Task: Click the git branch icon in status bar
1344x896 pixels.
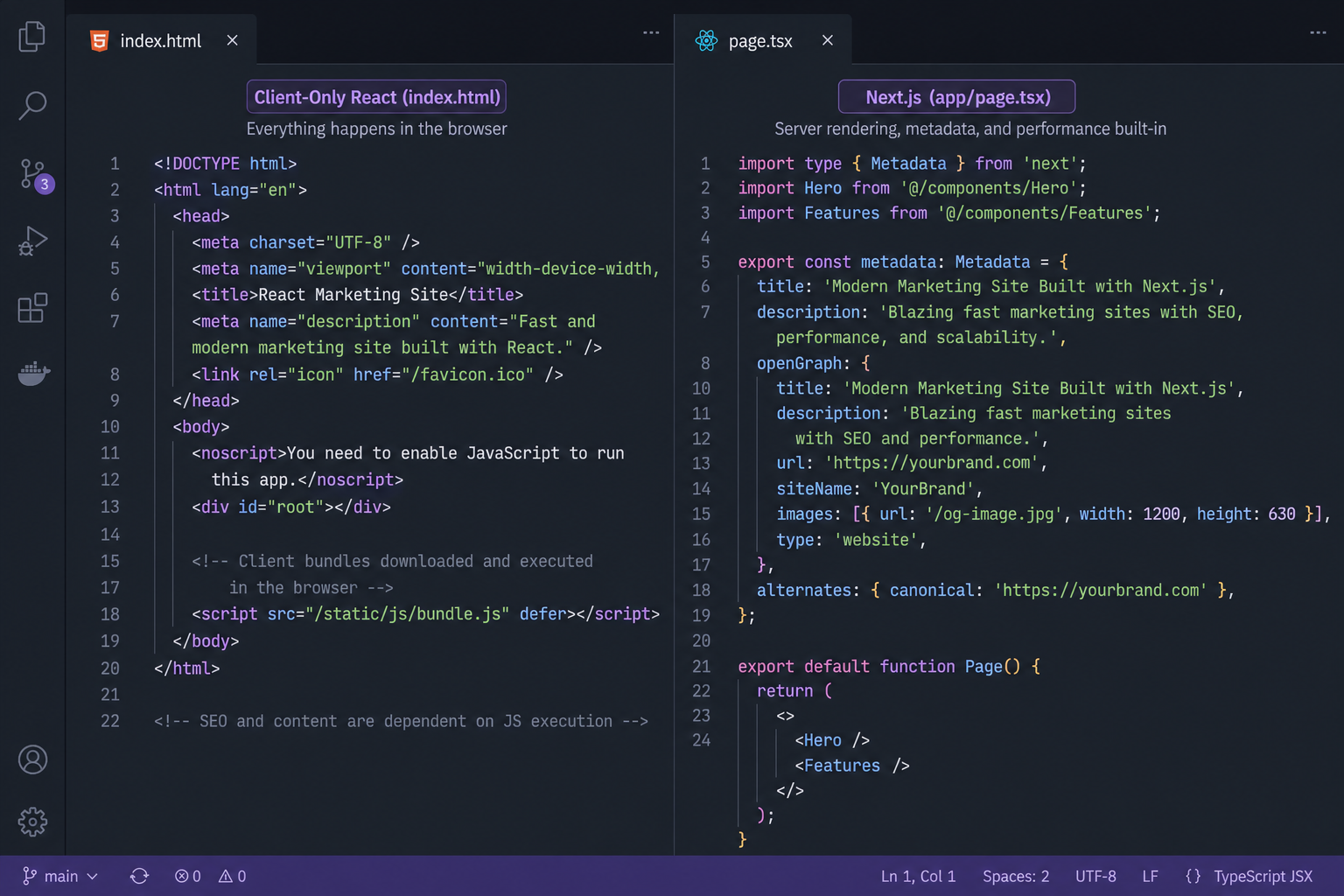Action: click(x=30, y=876)
